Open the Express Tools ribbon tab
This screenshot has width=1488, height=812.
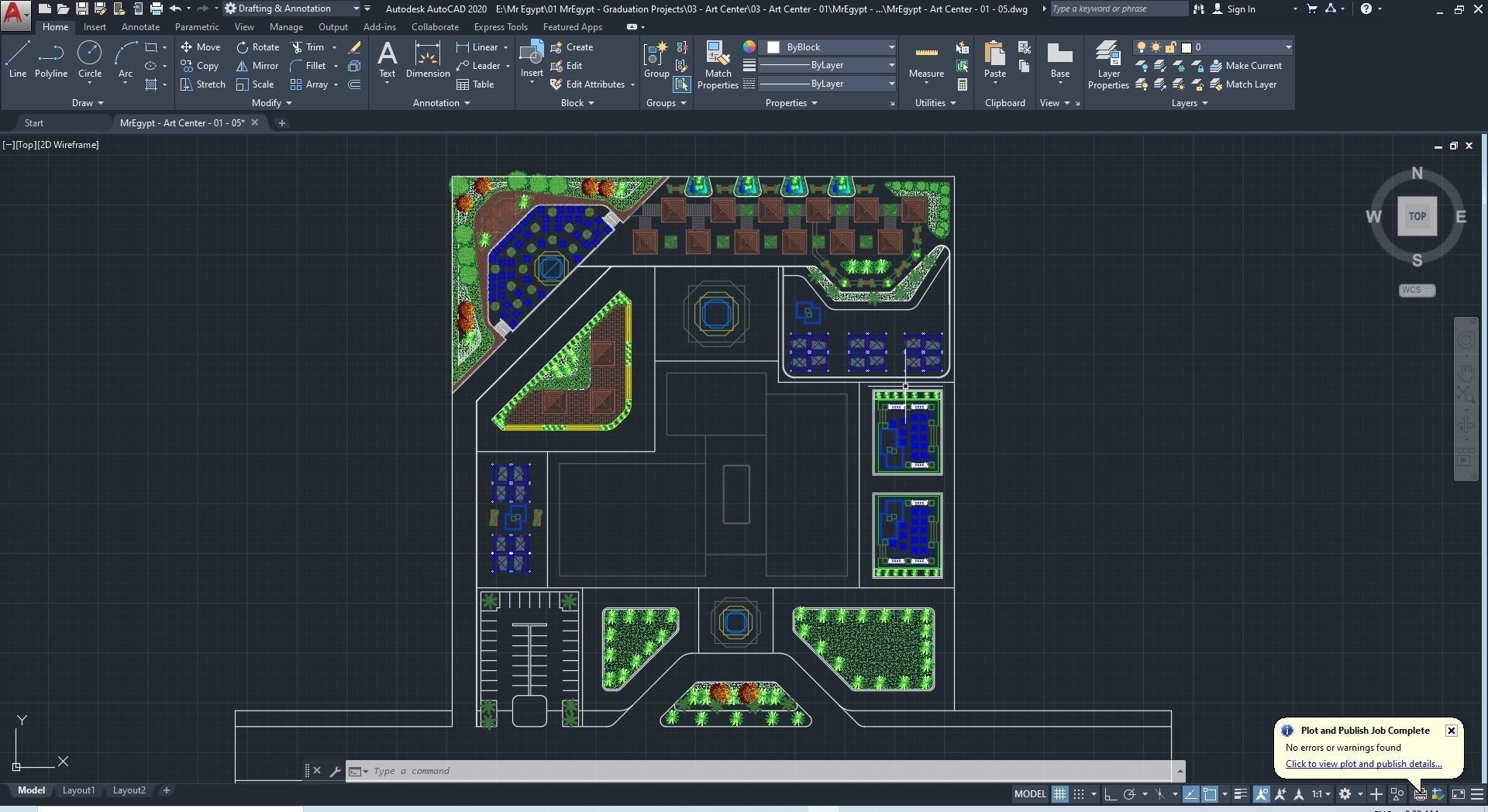pyautogui.click(x=501, y=27)
